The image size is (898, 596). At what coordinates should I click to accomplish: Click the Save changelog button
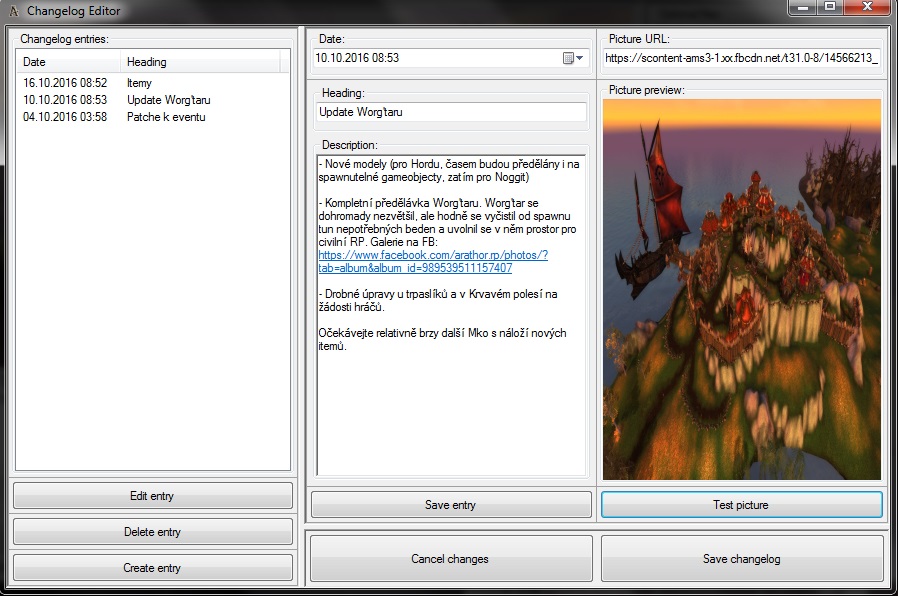(741, 559)
